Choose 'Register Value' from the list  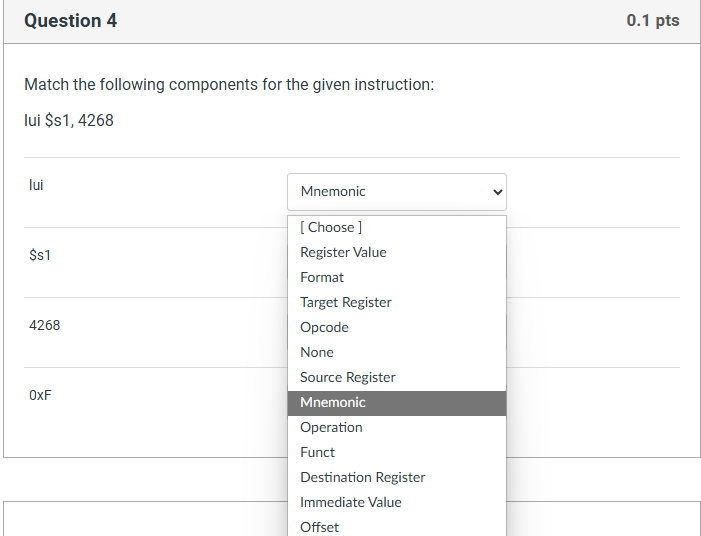[397, 253]
